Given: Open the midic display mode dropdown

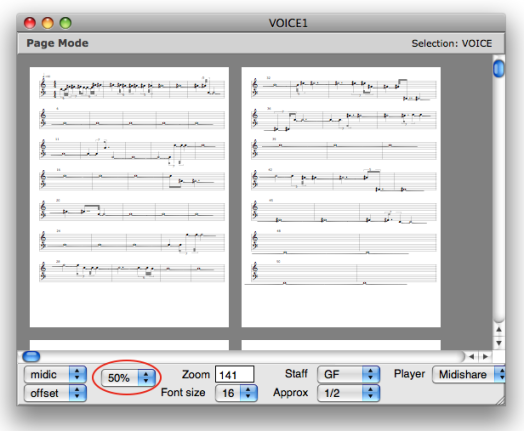Looking at the screenshot, I should (x=55, y=374).
